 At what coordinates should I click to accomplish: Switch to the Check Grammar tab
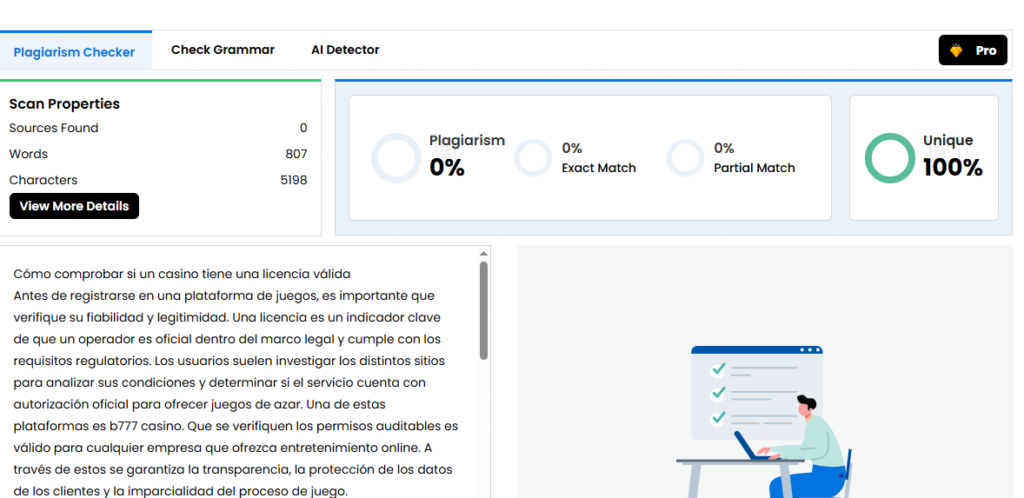click(222, 50)
